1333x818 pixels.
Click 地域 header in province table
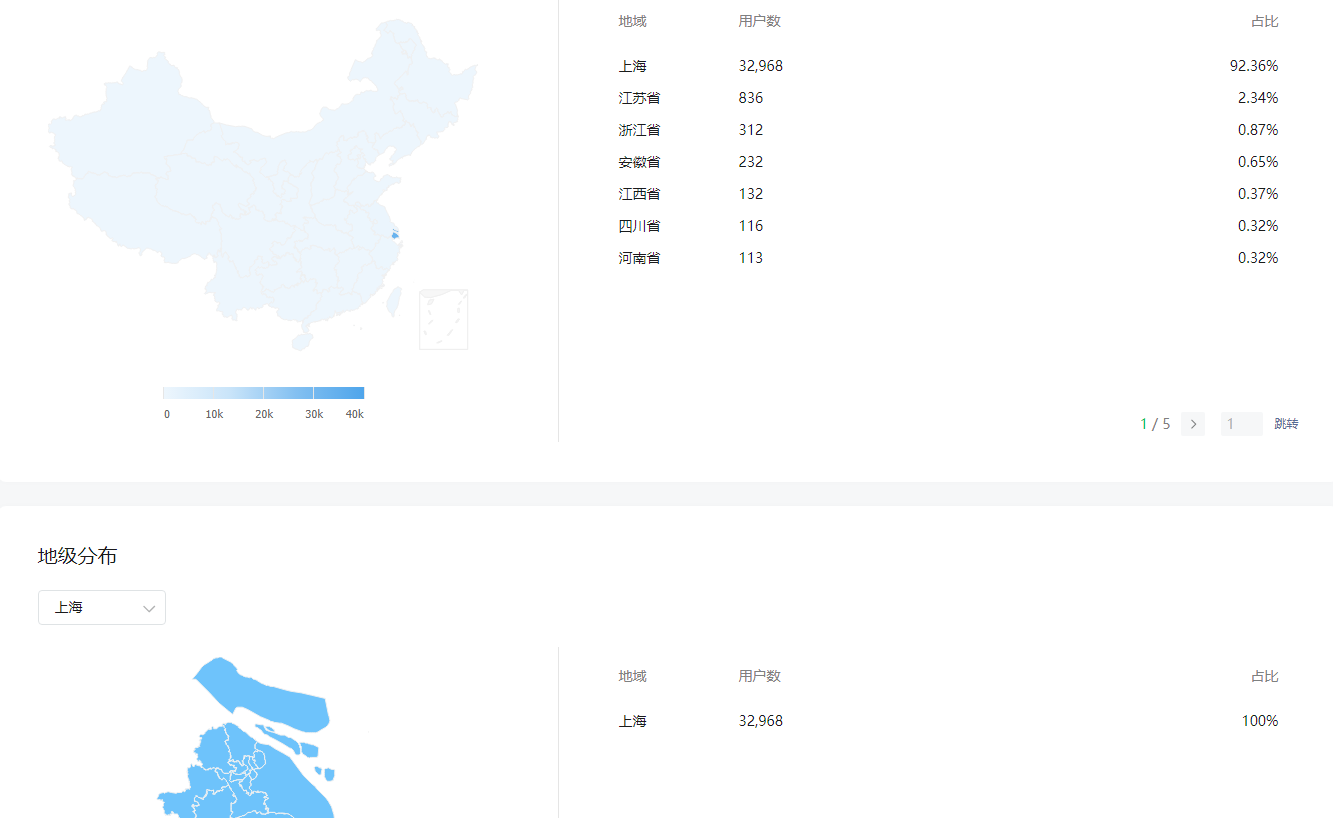pyautogui.click(x=633, y=21)
